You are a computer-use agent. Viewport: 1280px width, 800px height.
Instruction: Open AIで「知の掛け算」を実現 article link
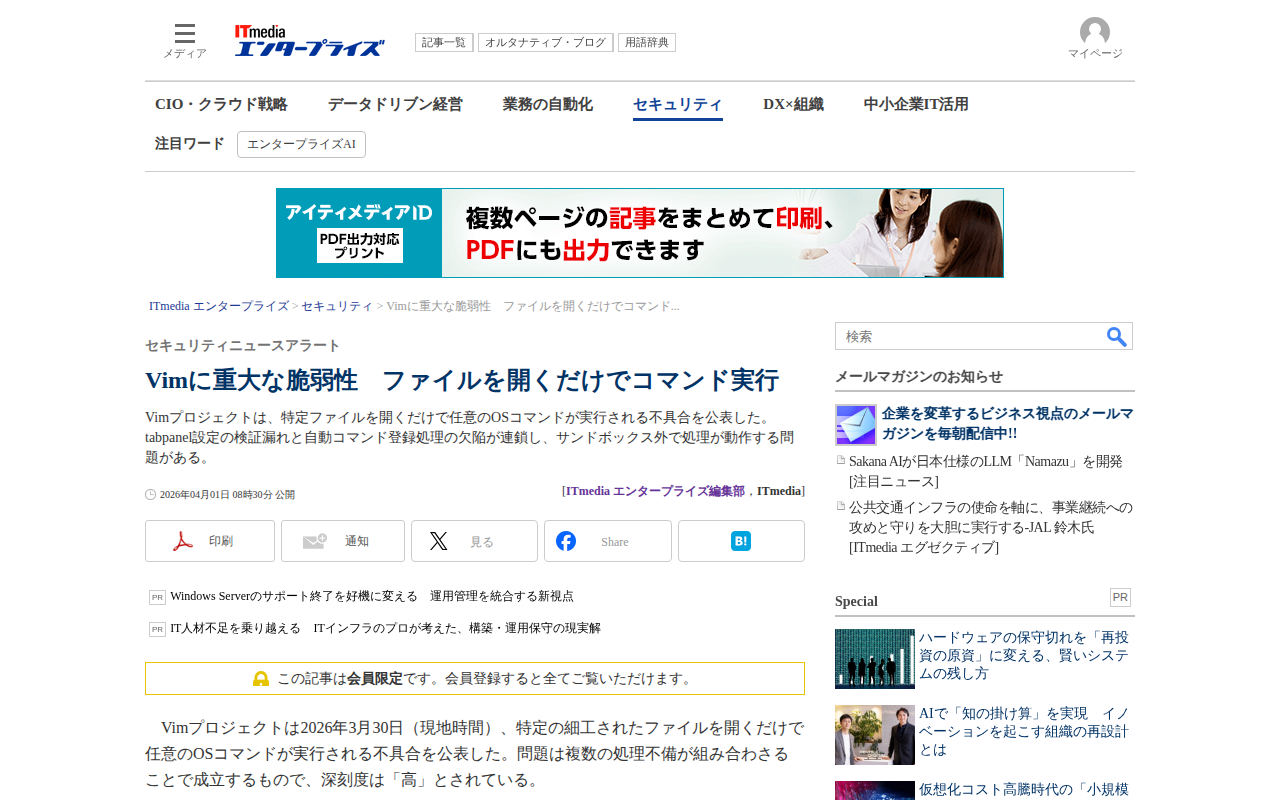click(1025, 731)
